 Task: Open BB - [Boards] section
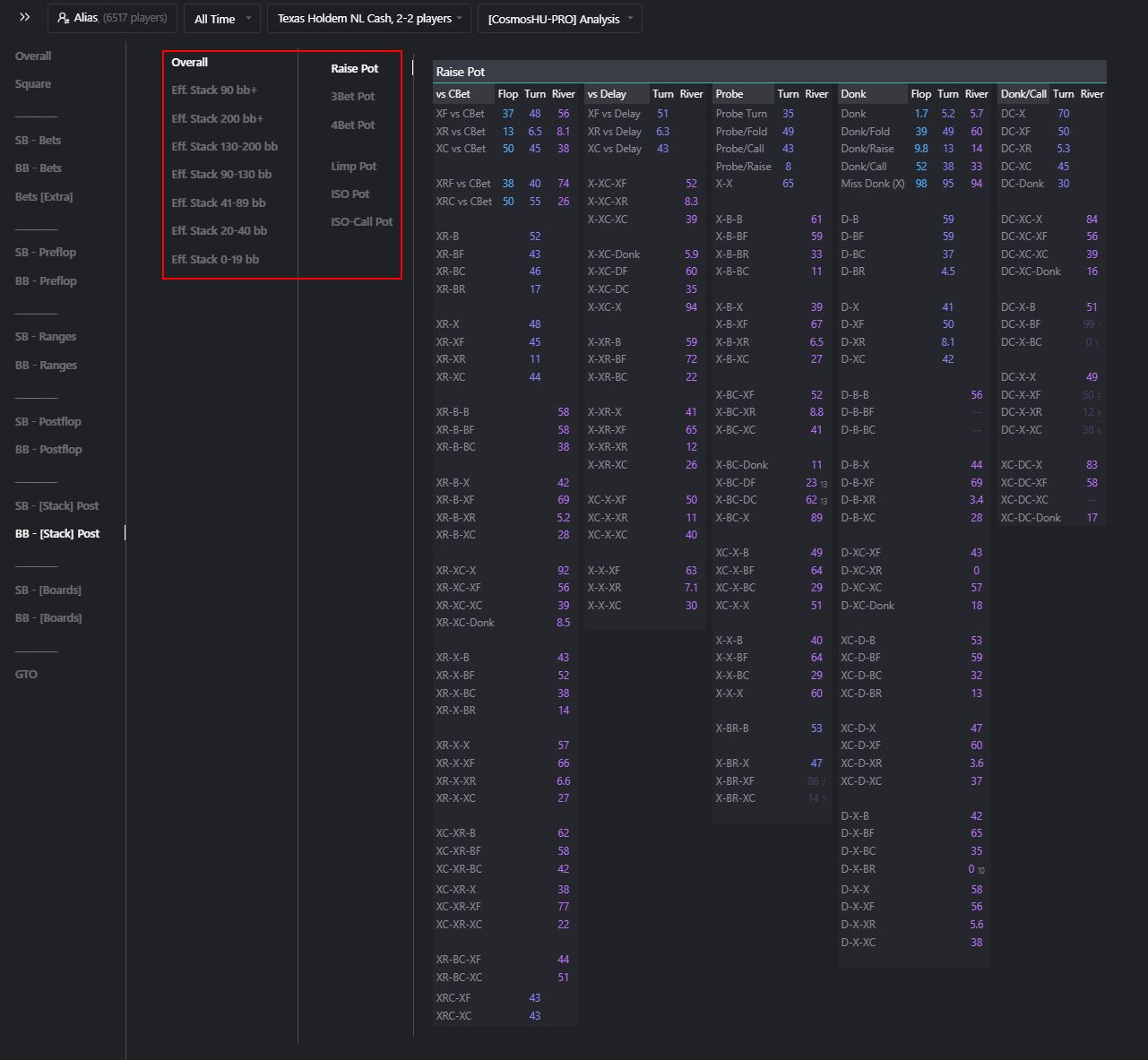[x=48, y=618]
